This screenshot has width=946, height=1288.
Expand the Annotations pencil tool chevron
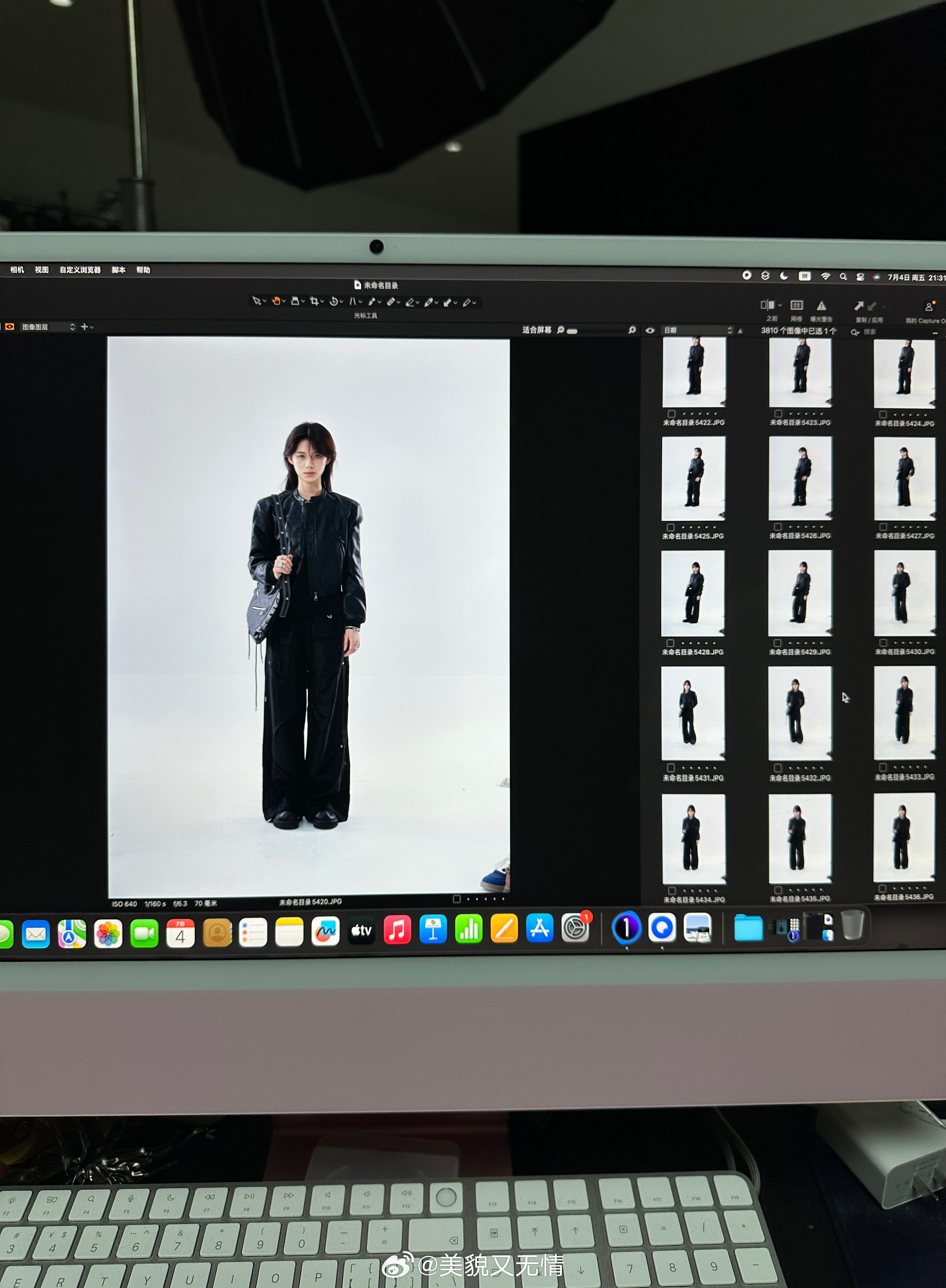point(475,303)
